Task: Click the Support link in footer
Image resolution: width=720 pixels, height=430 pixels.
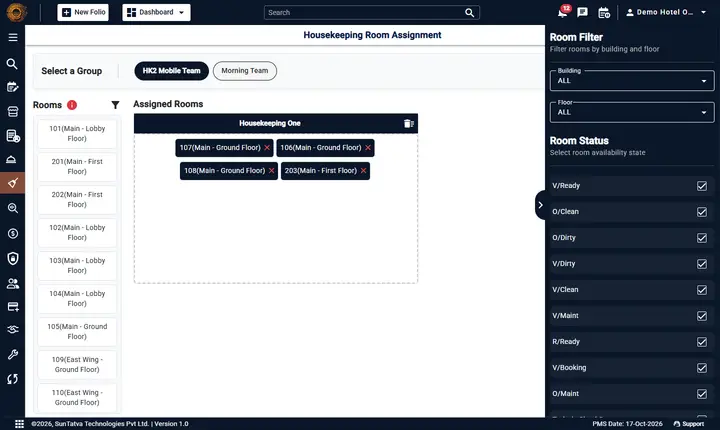Action: (689, 424)
